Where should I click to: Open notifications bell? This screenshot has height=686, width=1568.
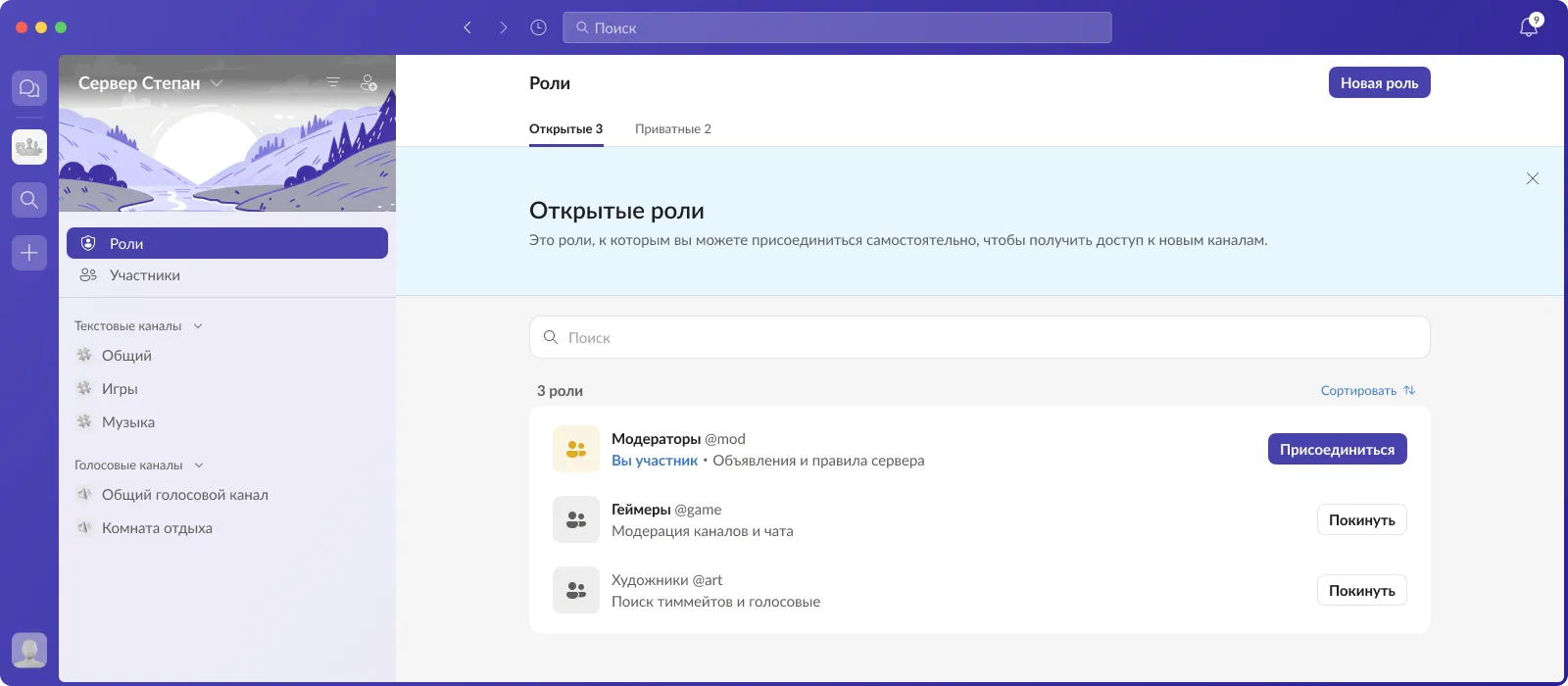[1529, 26]
